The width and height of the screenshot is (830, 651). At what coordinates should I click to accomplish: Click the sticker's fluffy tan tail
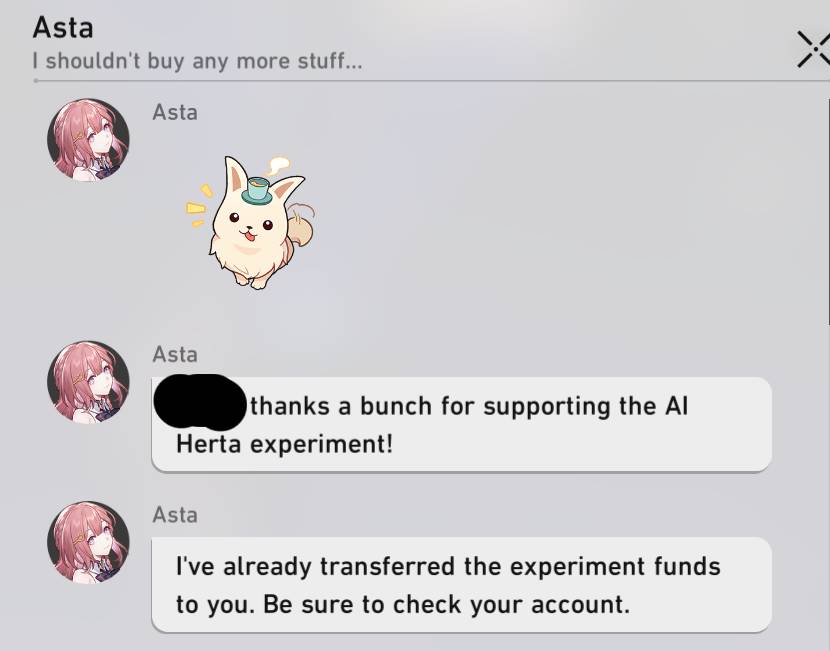point(301,228)
